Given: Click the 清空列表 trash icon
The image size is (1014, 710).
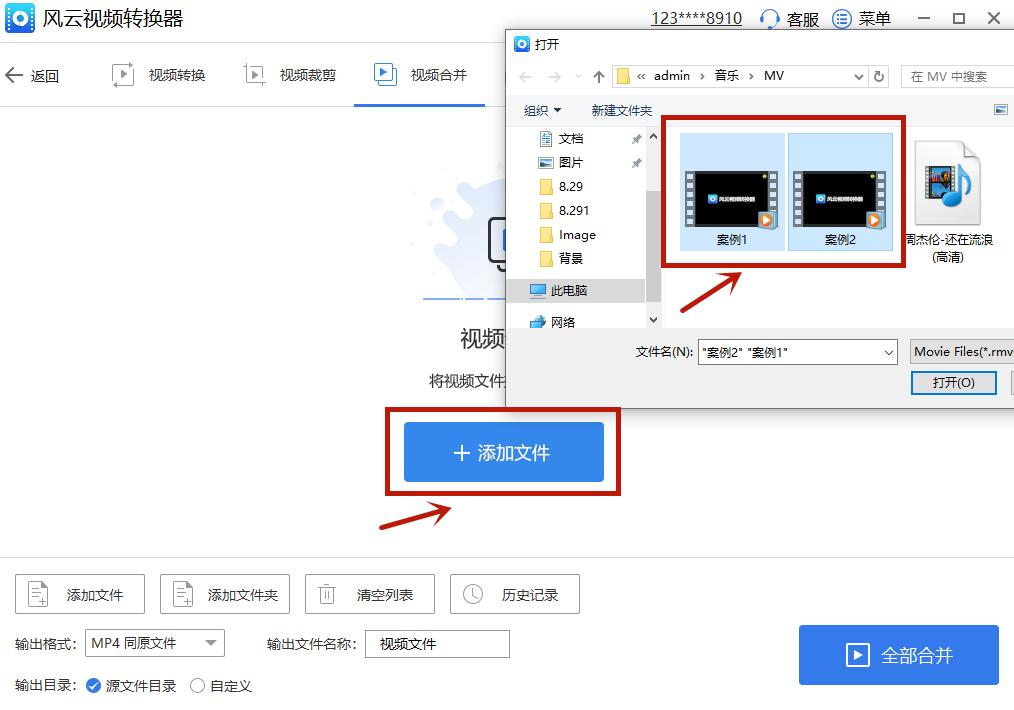Looking at the screenshot, I should 326,594.
